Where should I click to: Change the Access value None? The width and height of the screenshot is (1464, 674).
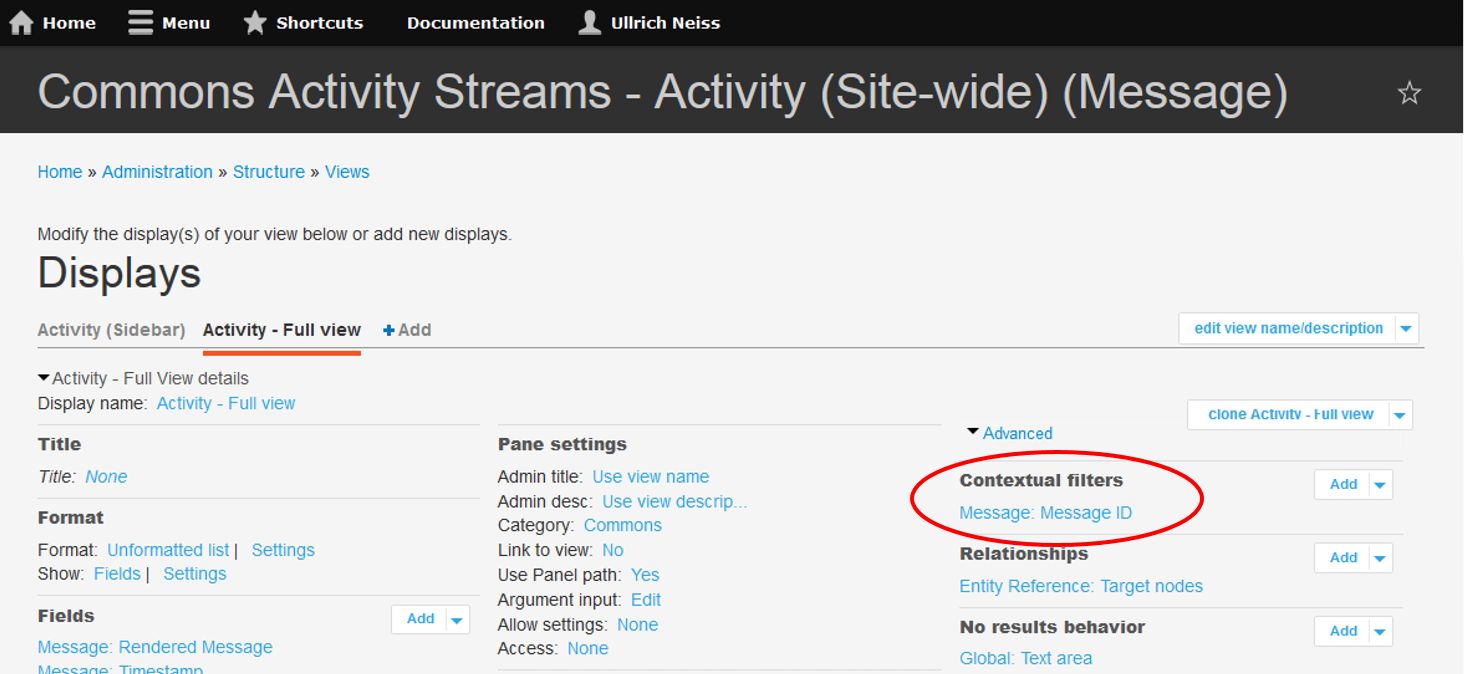tap(588, 648)
